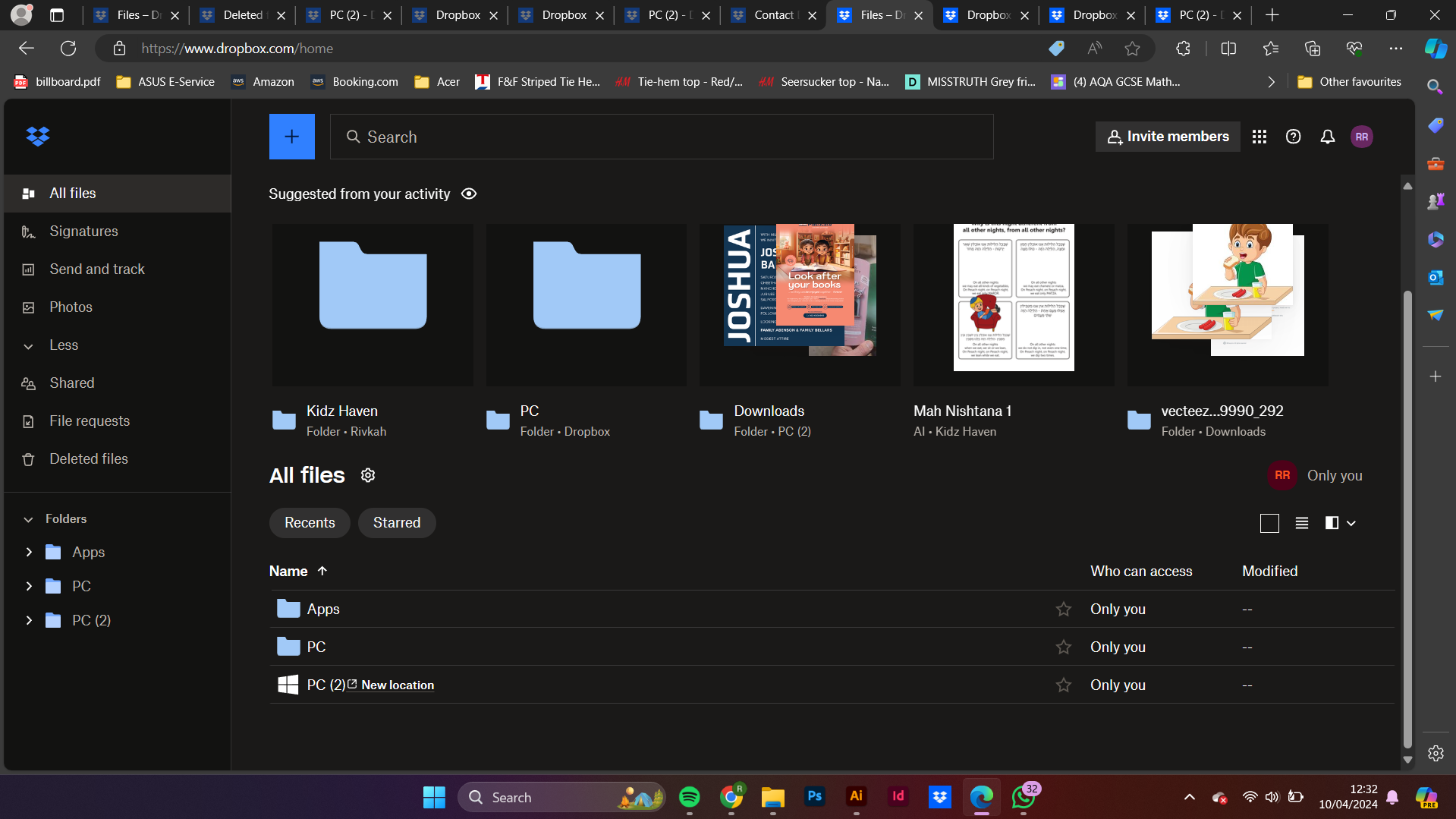Expand the Apps folder in tree
This screenshot has height=819, width=1456.
[x=29, y=552]
